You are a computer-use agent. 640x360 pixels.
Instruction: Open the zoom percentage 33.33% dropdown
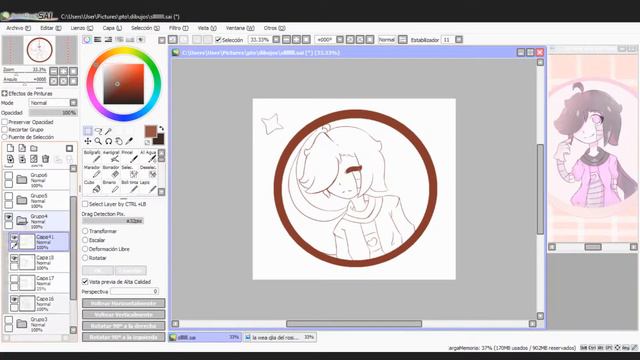pyautogui.click(x=276, y=40)
